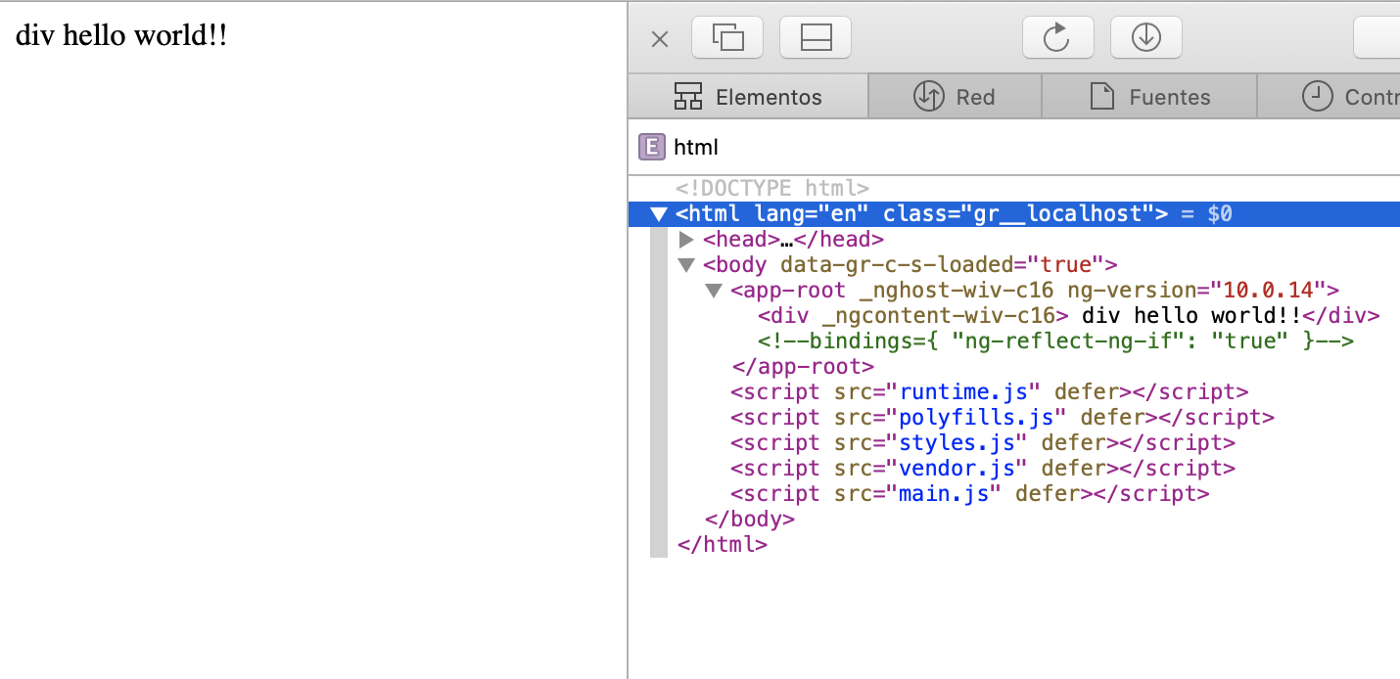Select the DOCTYPE html line
Image resolution: width=1400 pixels, height=679 pixels.
(772, 188)
